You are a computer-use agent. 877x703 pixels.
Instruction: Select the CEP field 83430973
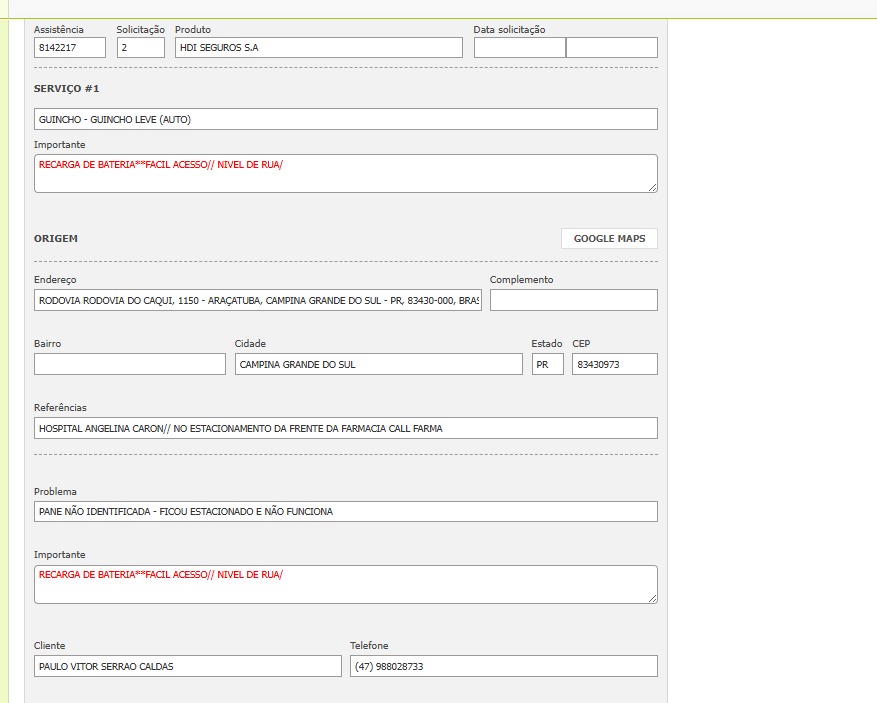pyautogui.click(x=614, y=364)
